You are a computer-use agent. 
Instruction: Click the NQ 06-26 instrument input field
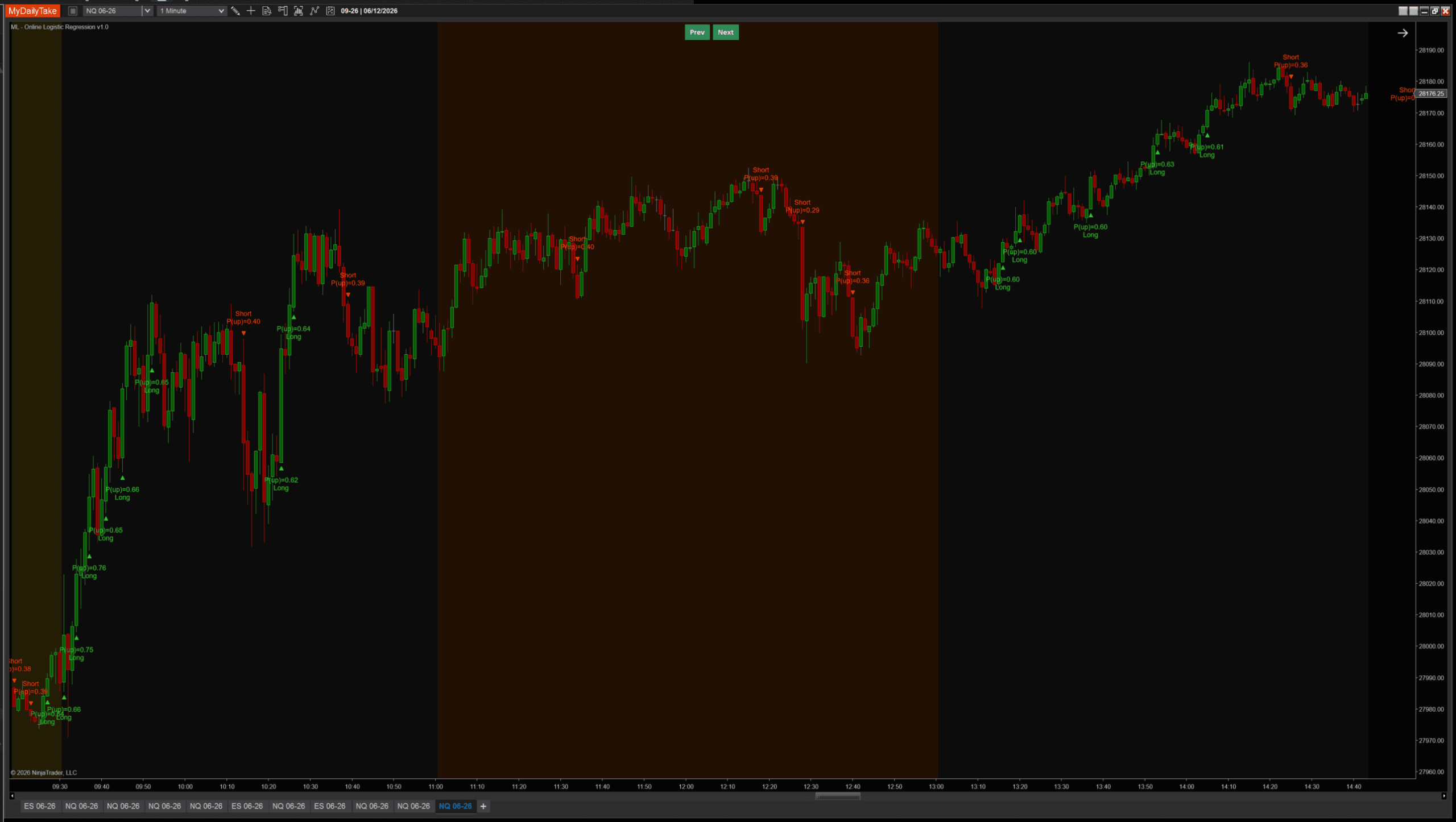113,11
